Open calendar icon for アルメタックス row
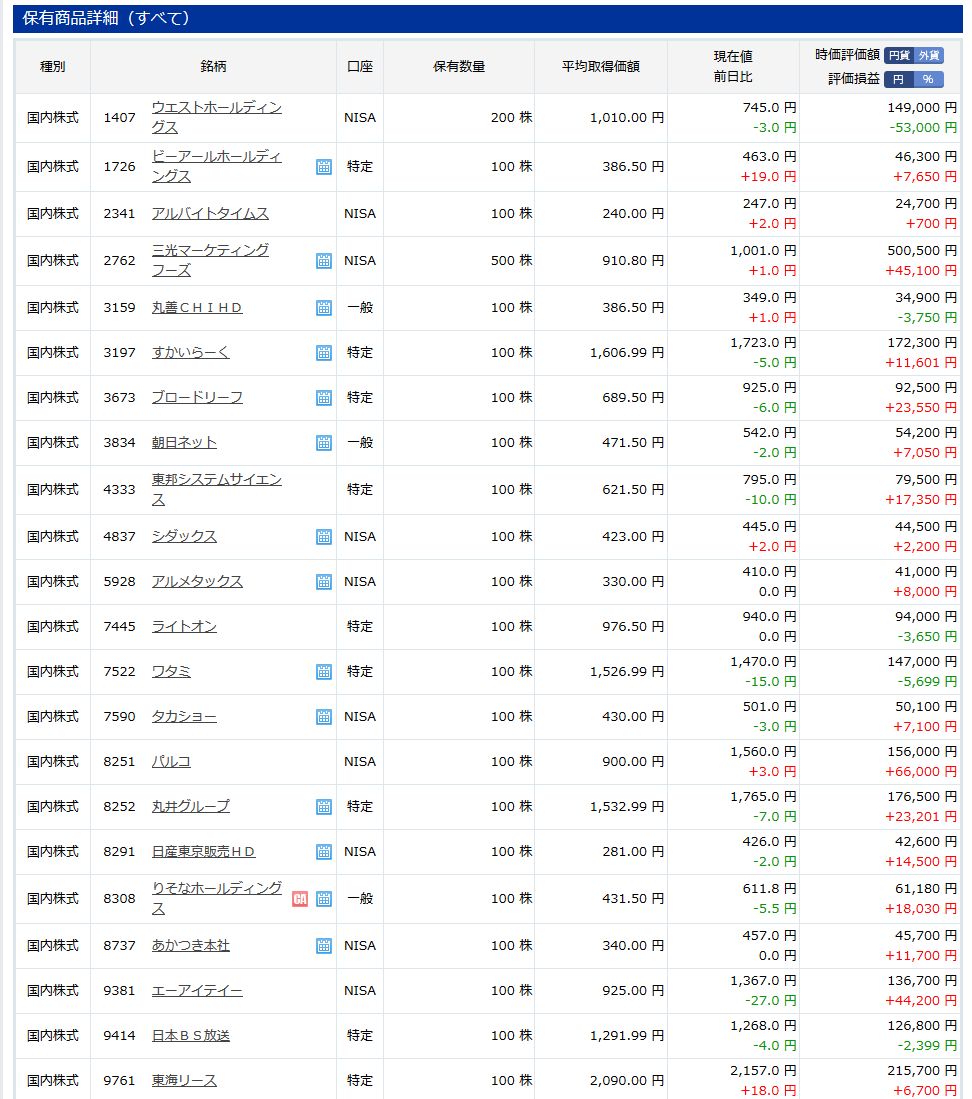The image size is (972, 1099). click(324, 582)
